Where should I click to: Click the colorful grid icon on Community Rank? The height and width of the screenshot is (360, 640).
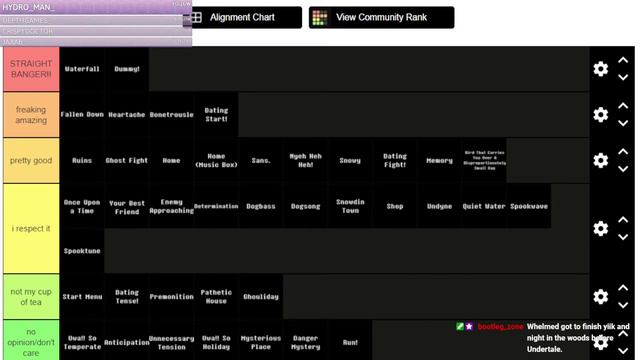(x=320, y=18)
